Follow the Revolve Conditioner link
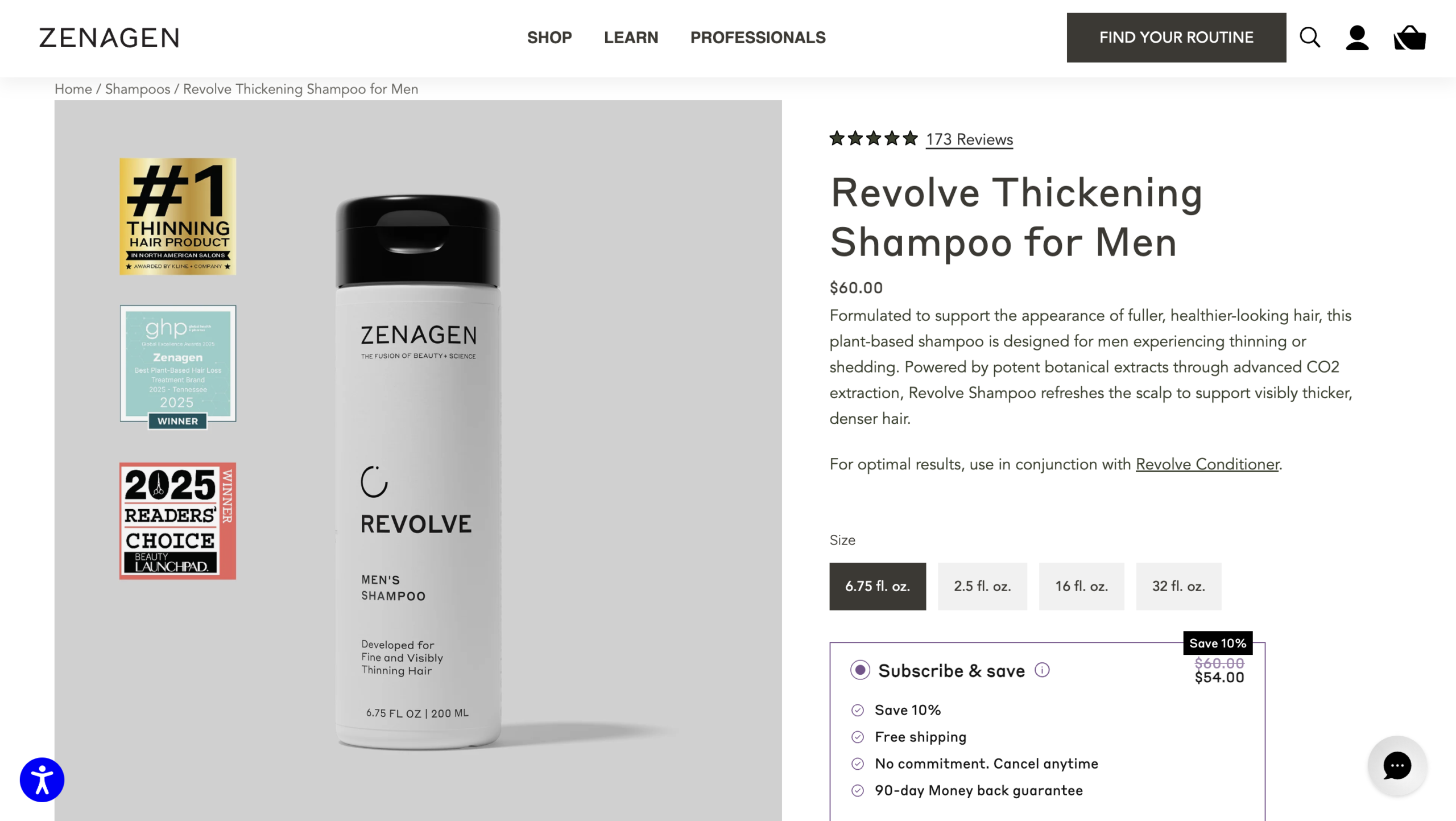The height and width of the screenshot is (821, 1456). 1207,464
